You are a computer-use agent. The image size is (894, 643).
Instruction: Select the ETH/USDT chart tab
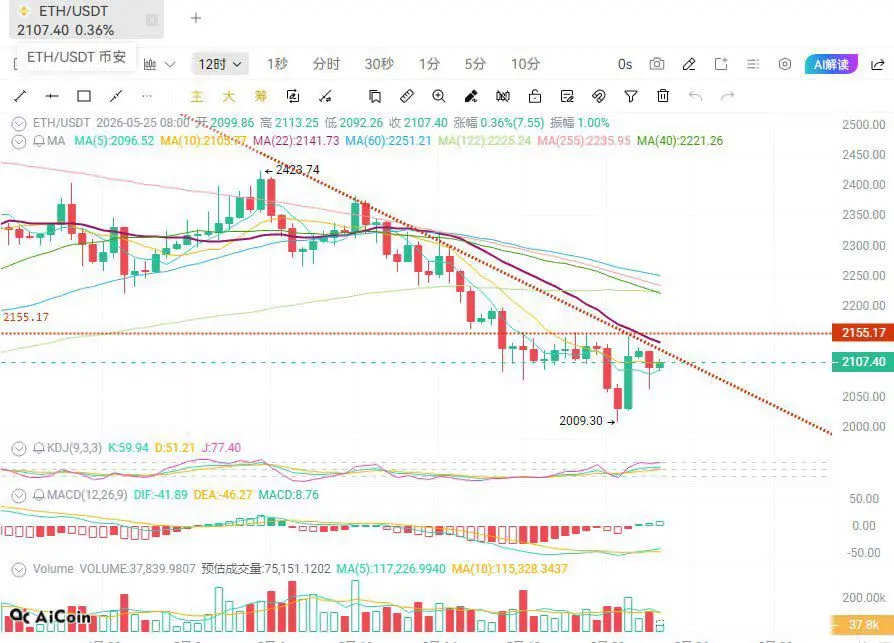tap(86, 20)
